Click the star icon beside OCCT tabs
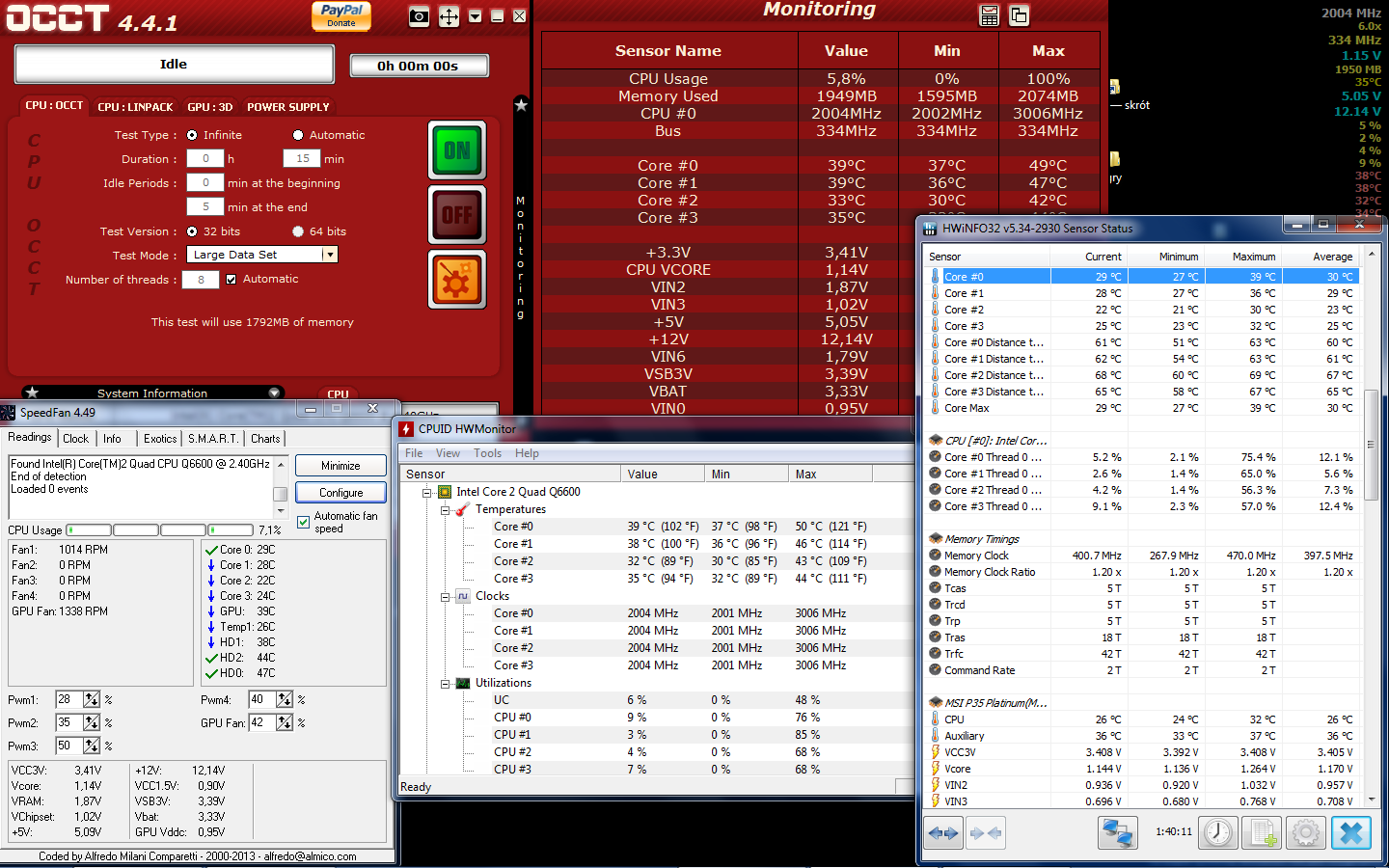This screenshot has height=868, width=1389. coord(521,105)
